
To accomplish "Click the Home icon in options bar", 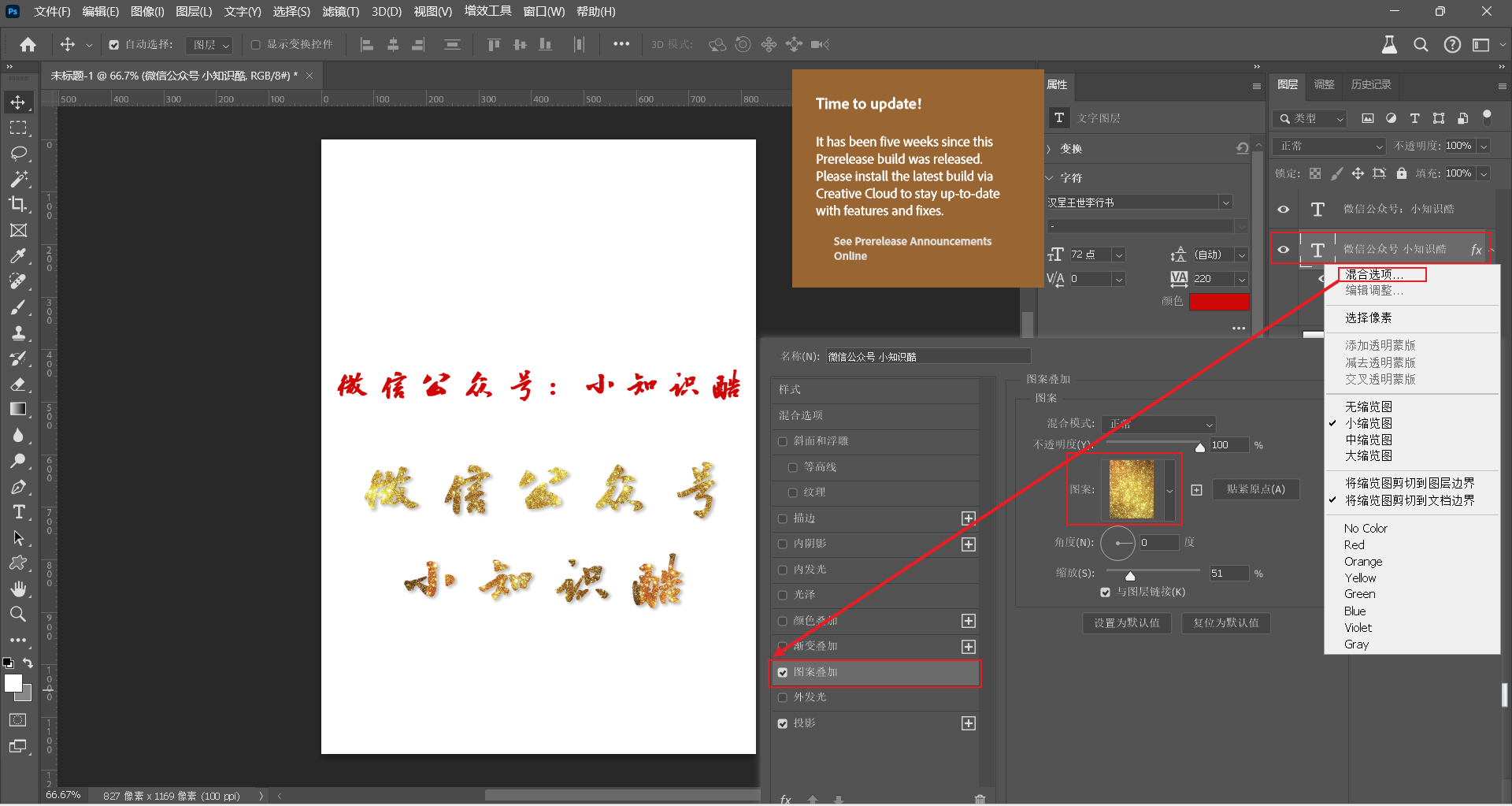I will (x=28, y=44).
